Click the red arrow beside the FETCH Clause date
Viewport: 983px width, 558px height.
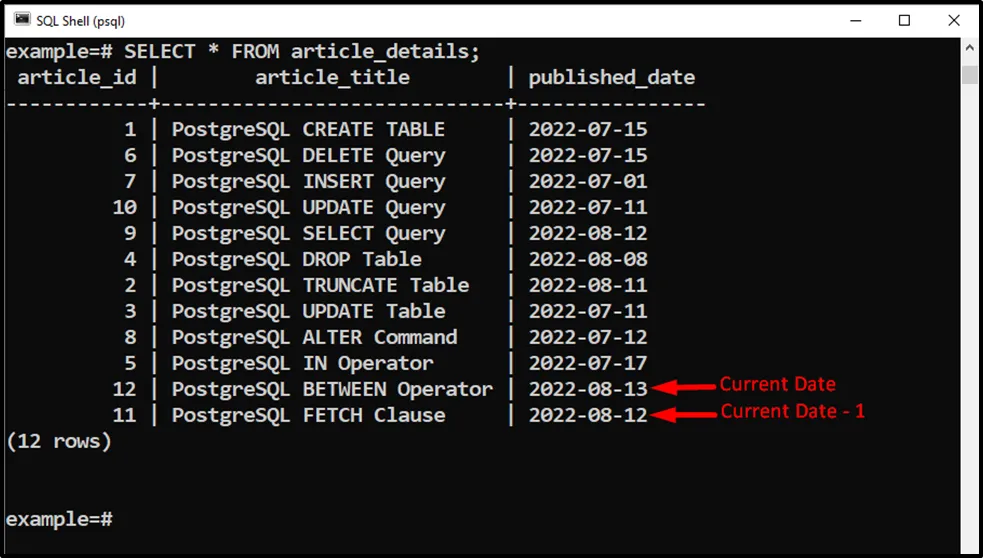tap(682, 415)
